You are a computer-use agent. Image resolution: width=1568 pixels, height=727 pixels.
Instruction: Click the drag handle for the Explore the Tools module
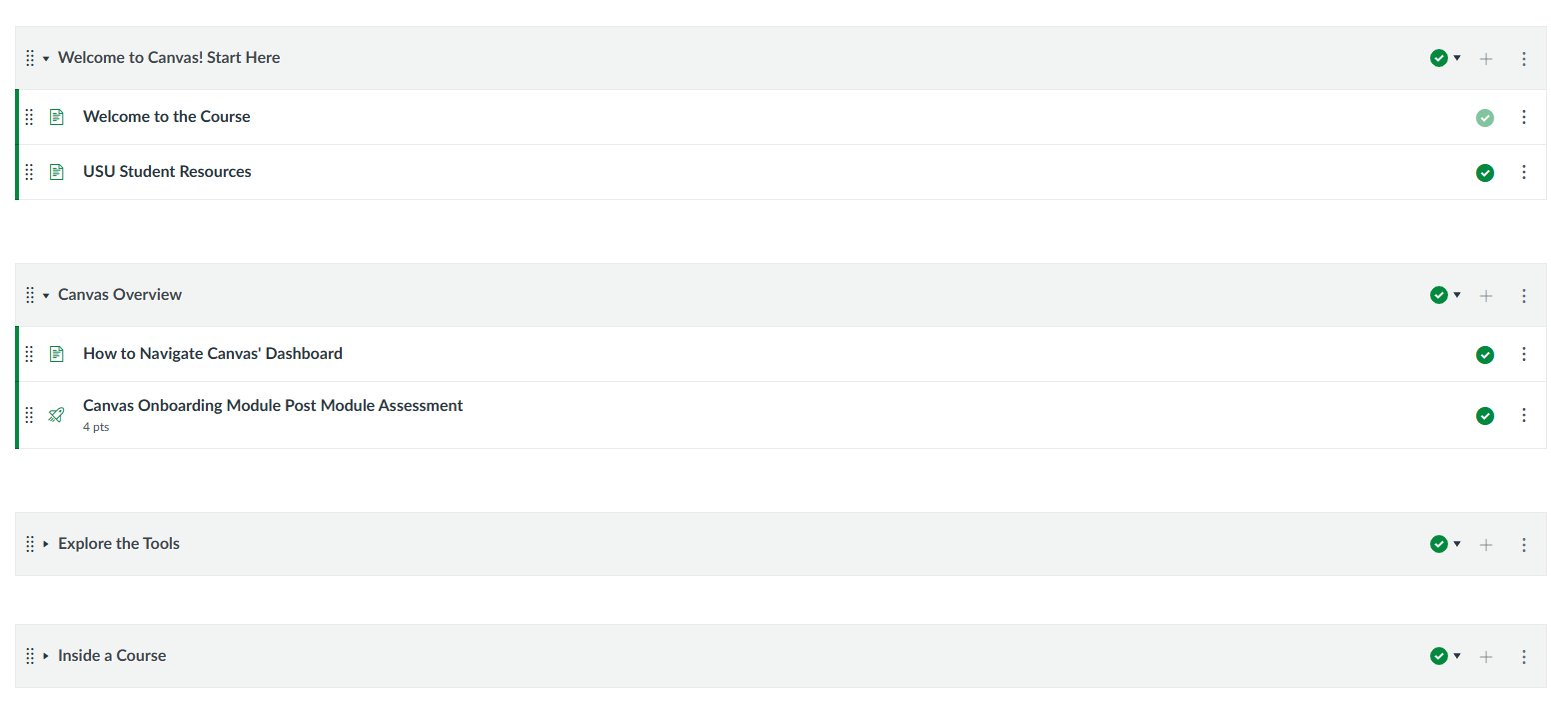(x=30, y=544)
